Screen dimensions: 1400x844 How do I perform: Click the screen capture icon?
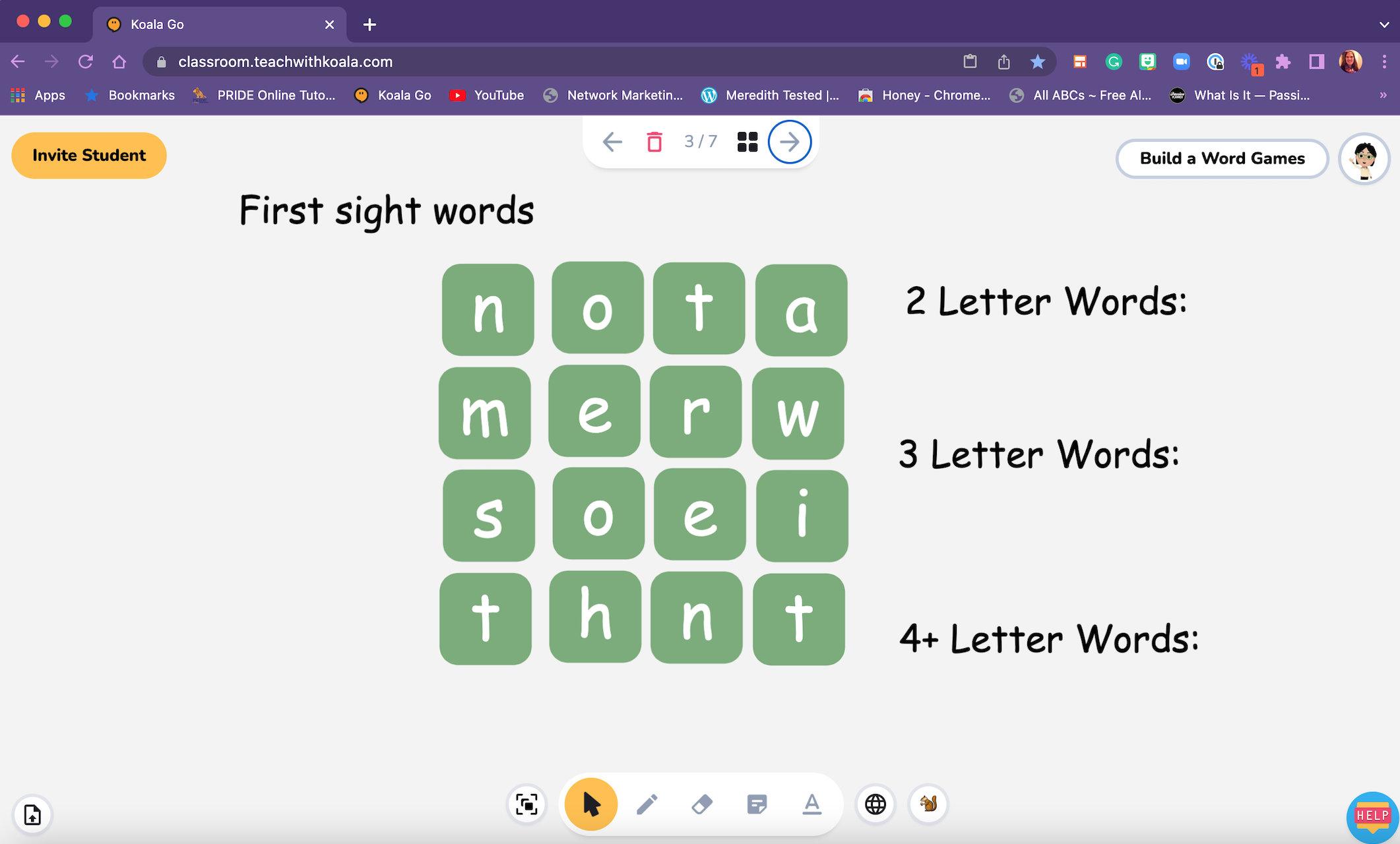point(526,804)
